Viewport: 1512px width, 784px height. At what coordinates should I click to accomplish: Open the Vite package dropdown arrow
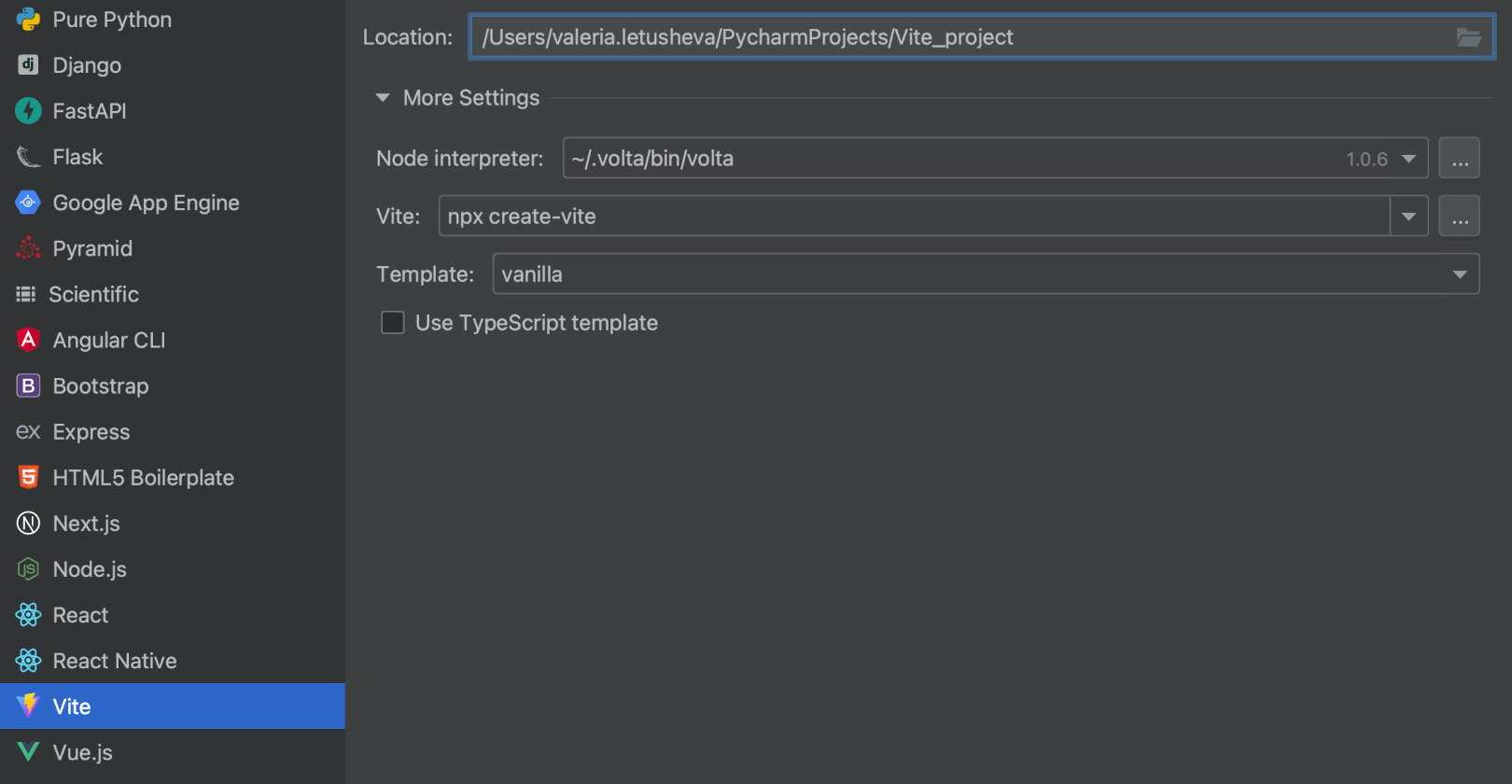(x=1408, y=217)
